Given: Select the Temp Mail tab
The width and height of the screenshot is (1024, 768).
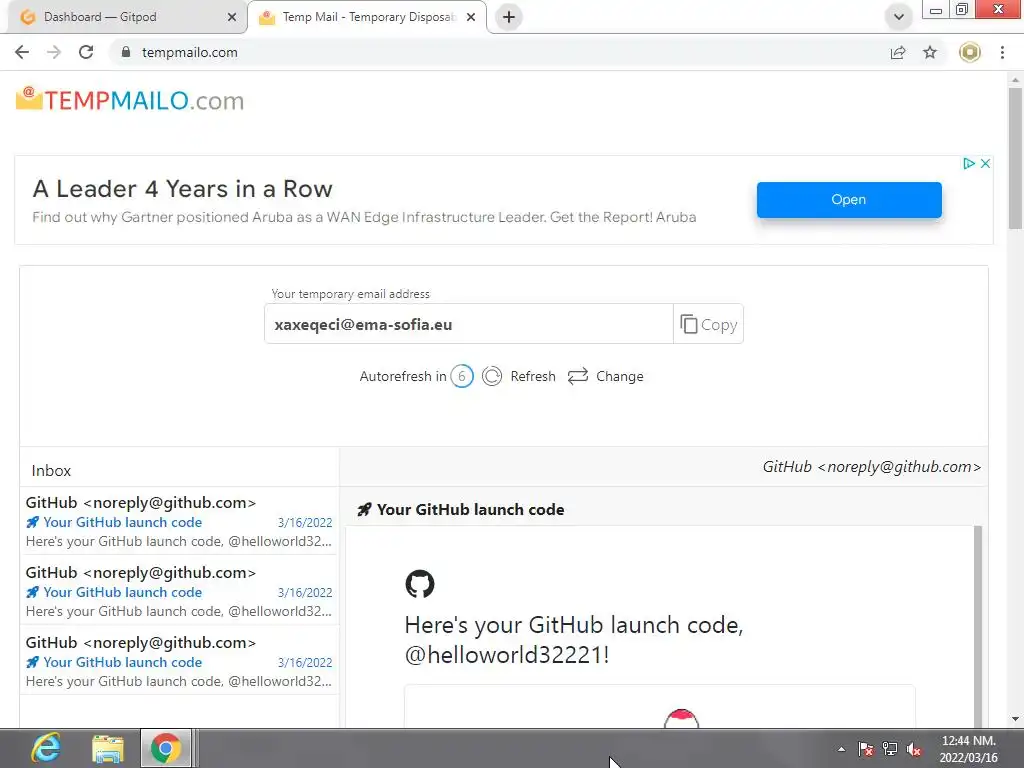Looking at the screenshot, I should 367,17.
